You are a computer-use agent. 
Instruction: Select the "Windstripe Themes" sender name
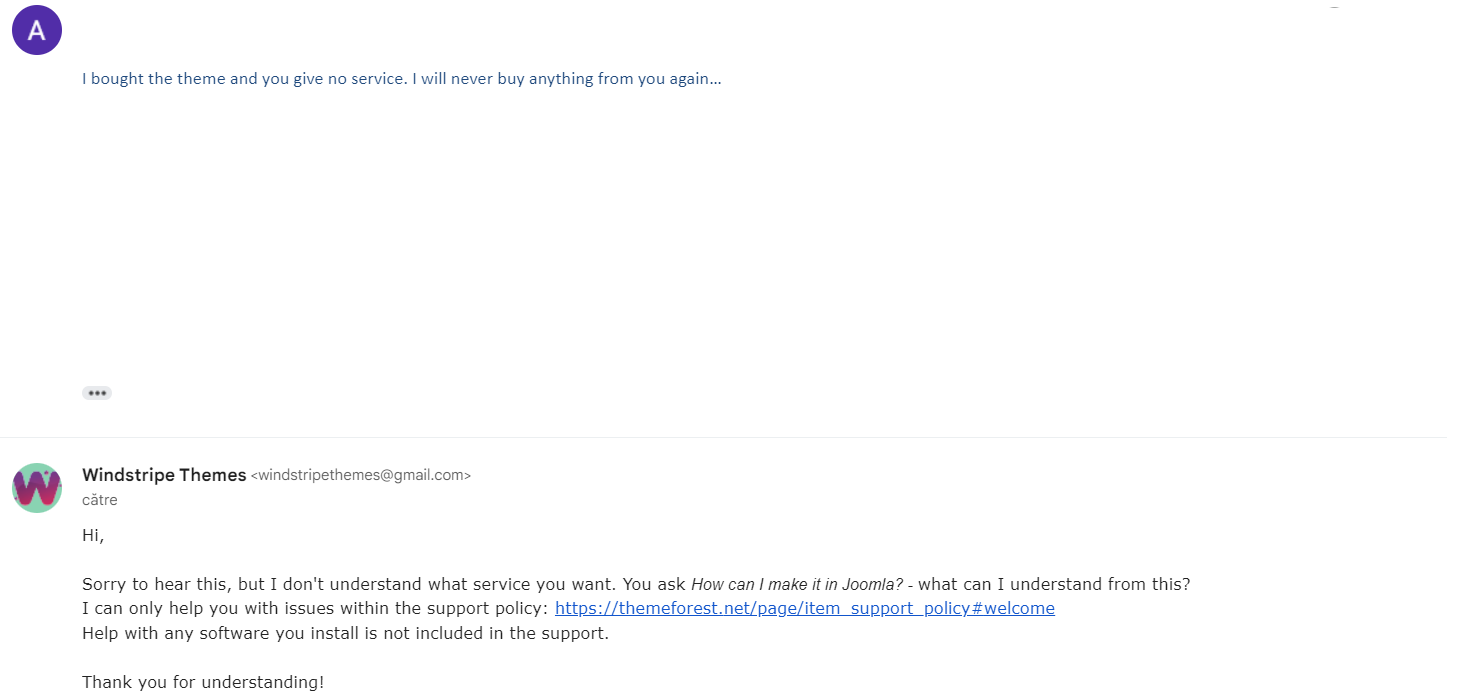(x=164, y=475)
